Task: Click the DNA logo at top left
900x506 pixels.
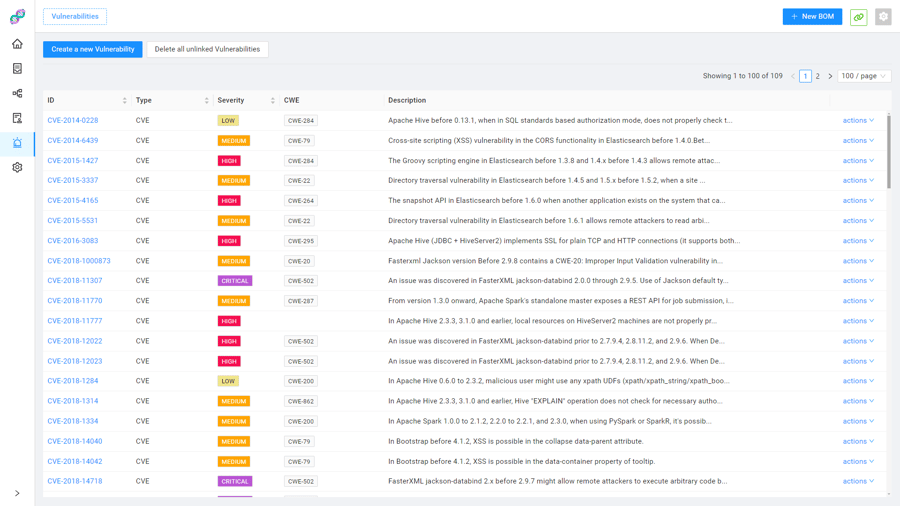Action: pos(17,16)
